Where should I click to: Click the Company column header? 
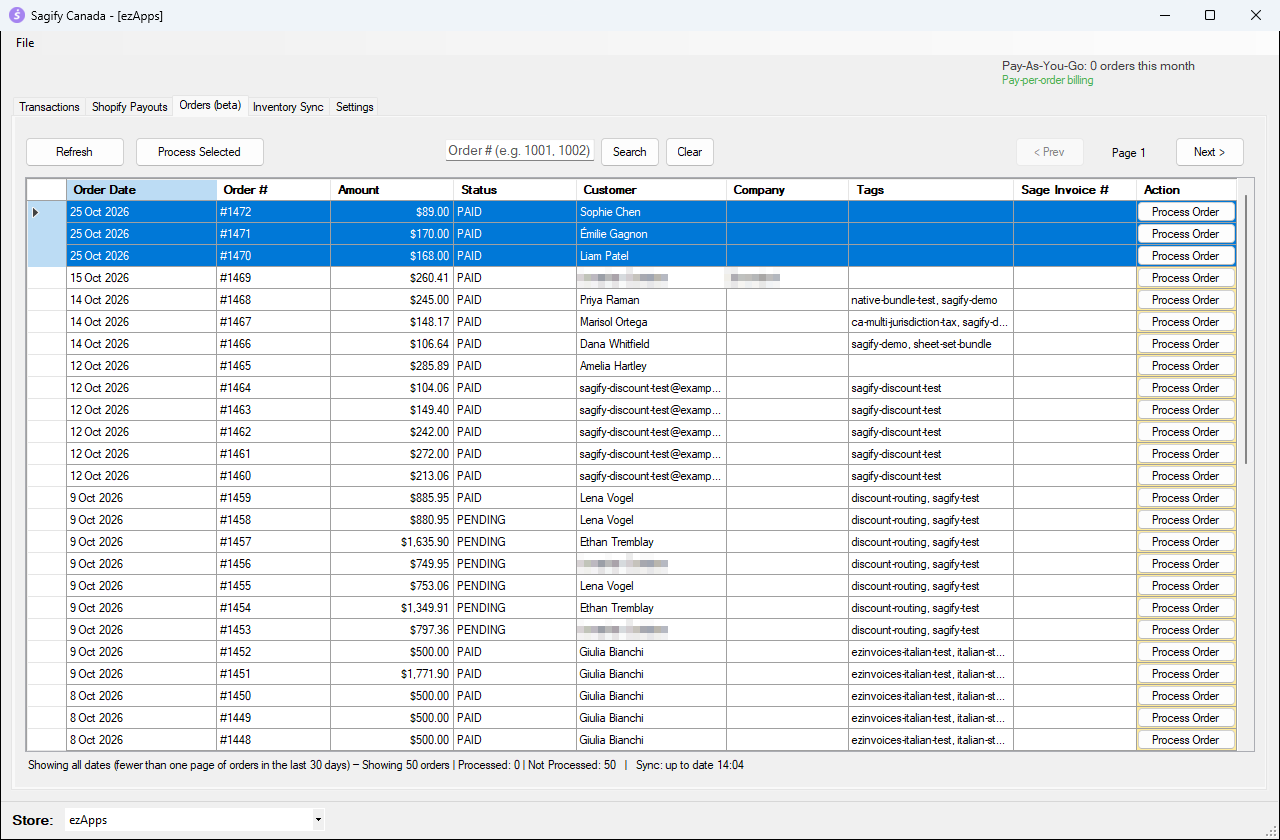pos(788,190)
